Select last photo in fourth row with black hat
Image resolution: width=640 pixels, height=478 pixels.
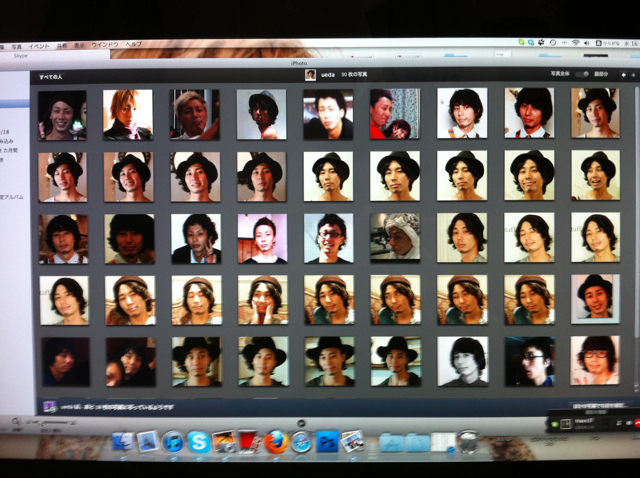click(596, 299)
